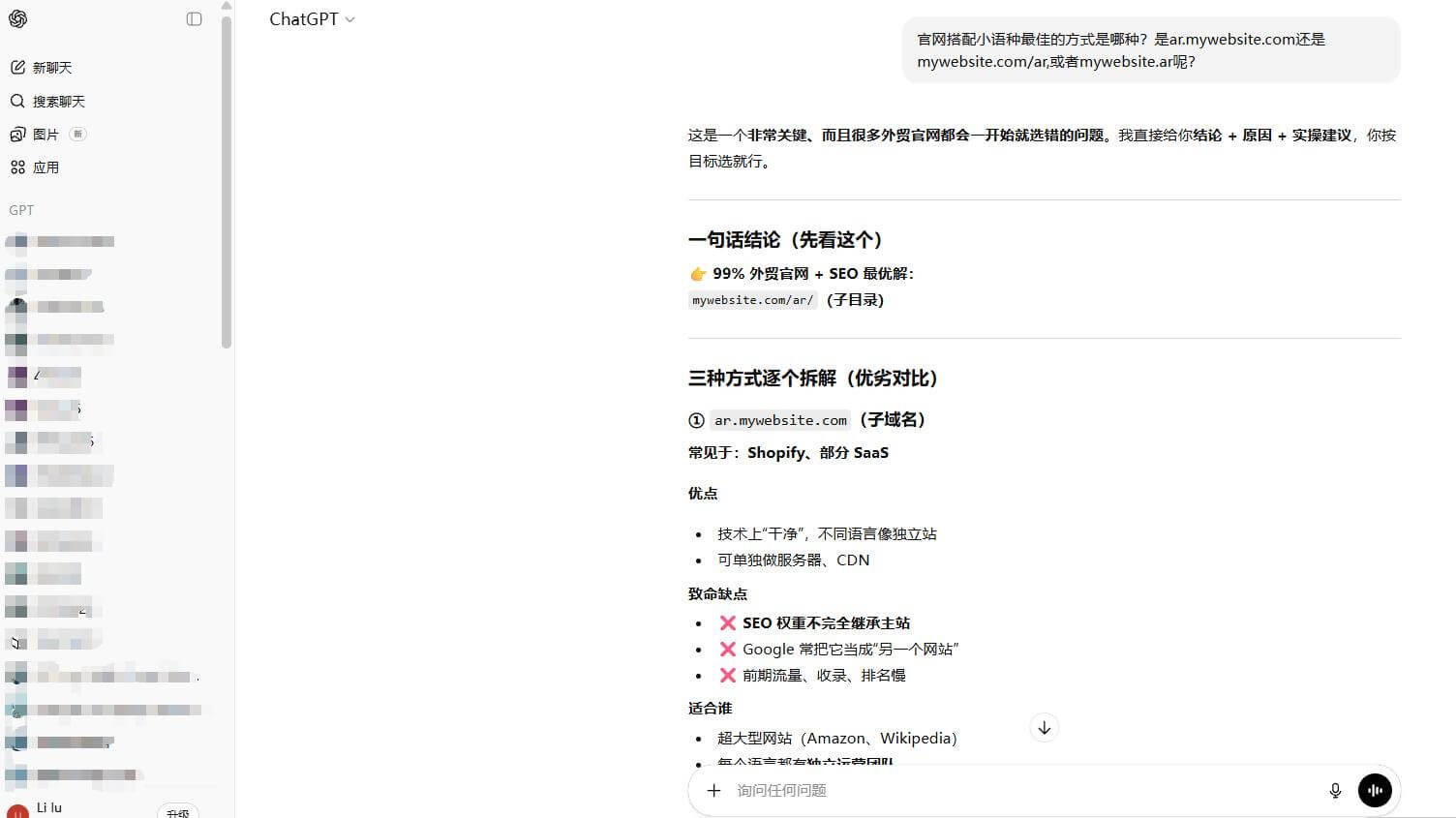Click the ChatGPT logo icon
1456x818 pixels.
[17, 19]
